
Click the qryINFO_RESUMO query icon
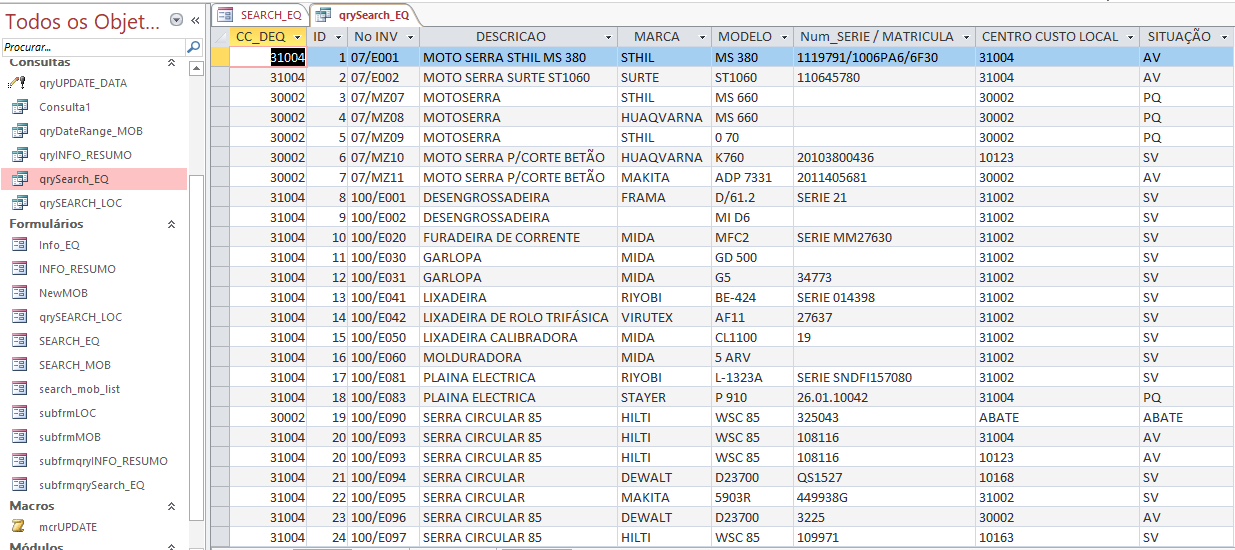coord(19,155)
